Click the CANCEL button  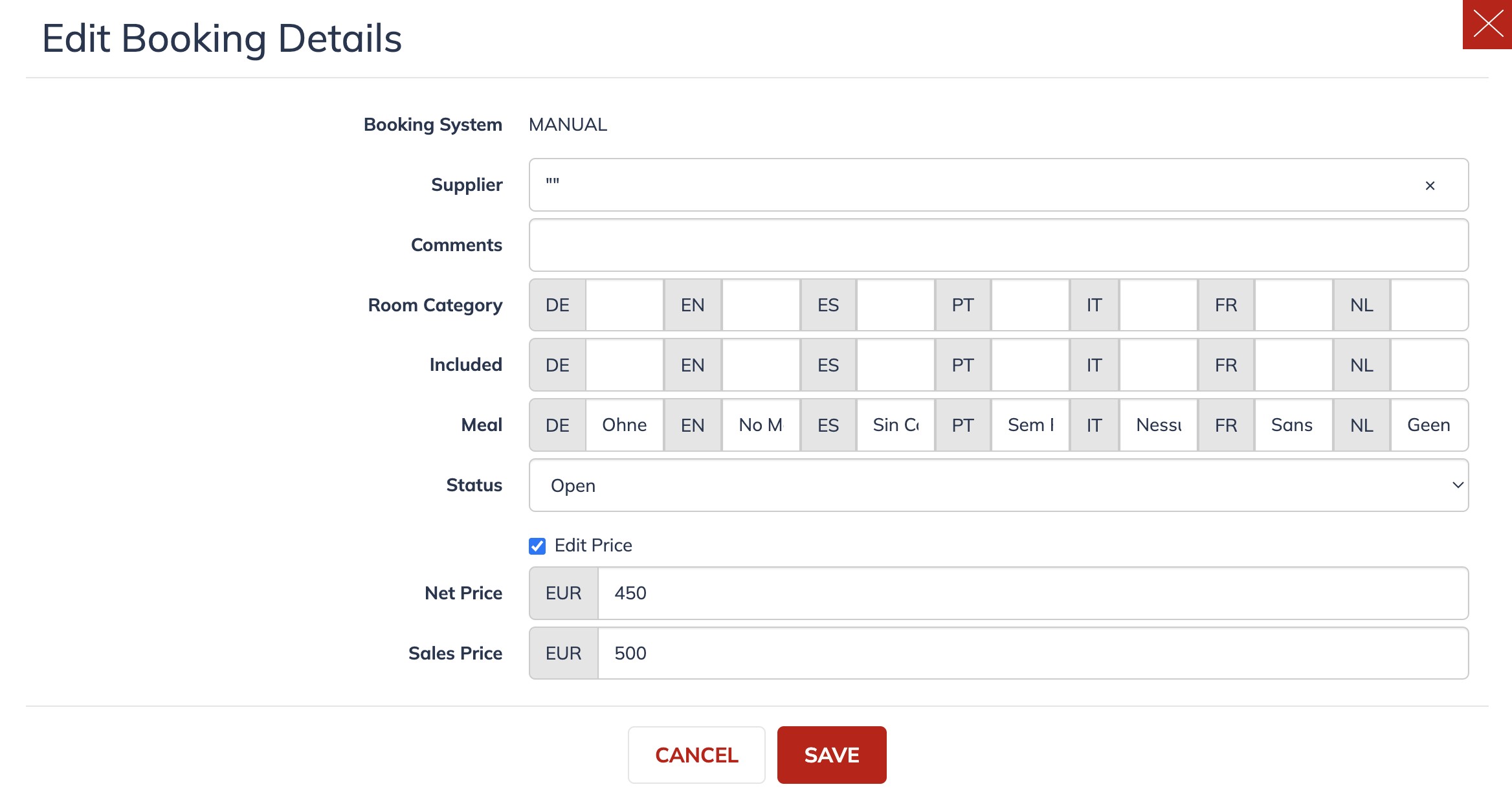tap(696, 755)
